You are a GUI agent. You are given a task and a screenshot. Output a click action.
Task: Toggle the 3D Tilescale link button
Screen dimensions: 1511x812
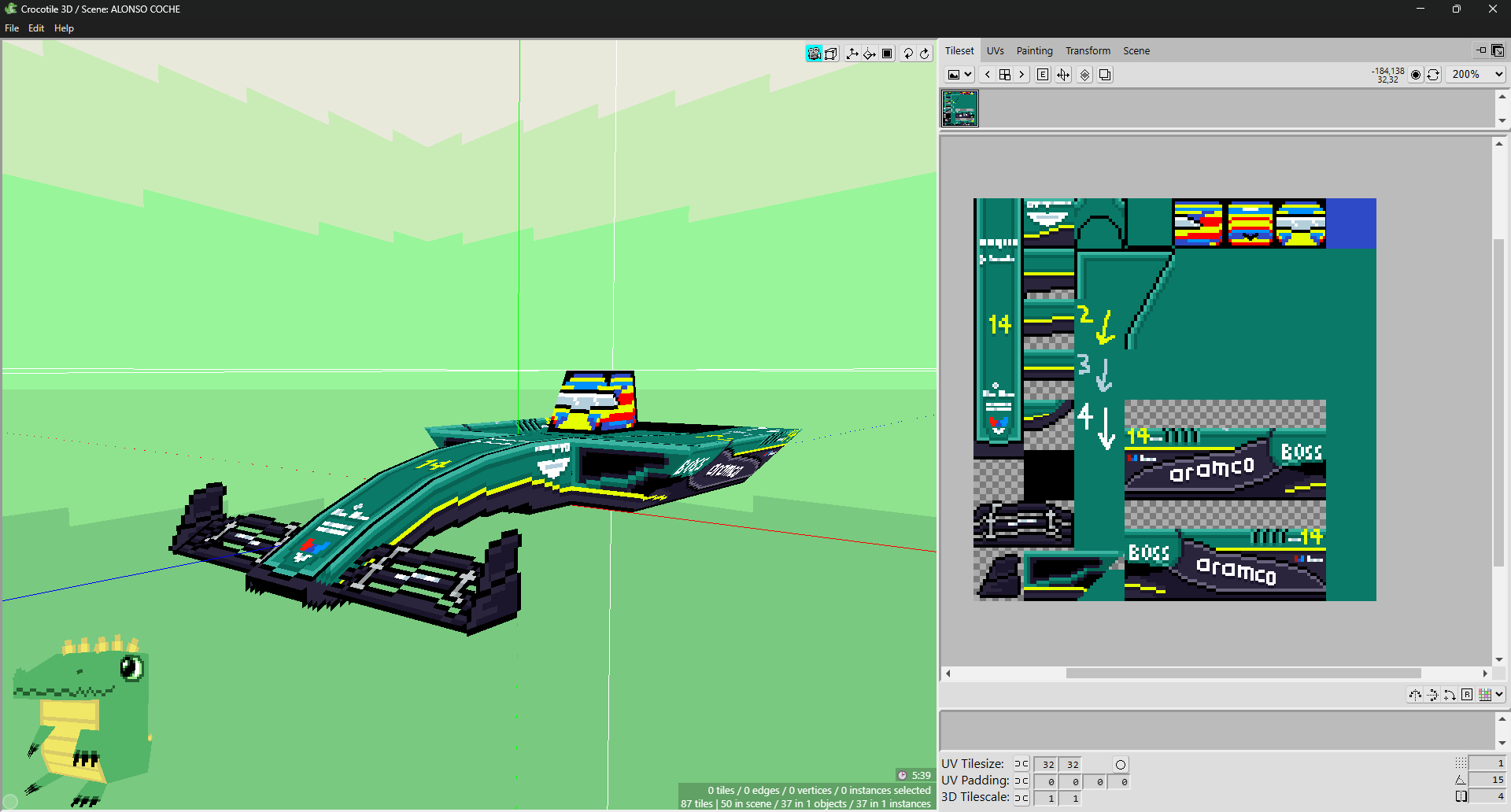[x=1021, y=797]
